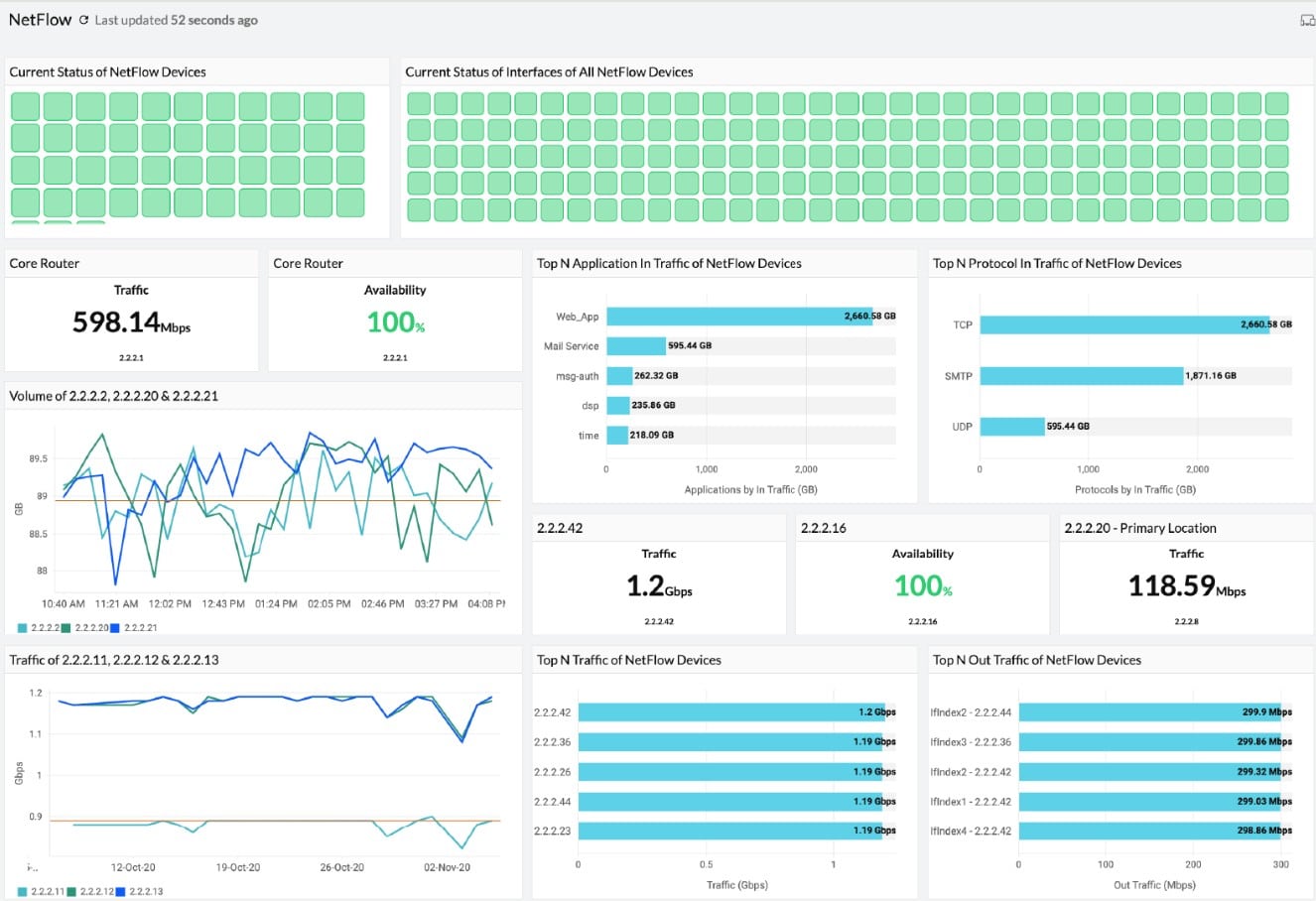The image size is (1316, 901).
Task: Open 'Top N Application In Traffic' widget title
Action: tap(669, 263)
